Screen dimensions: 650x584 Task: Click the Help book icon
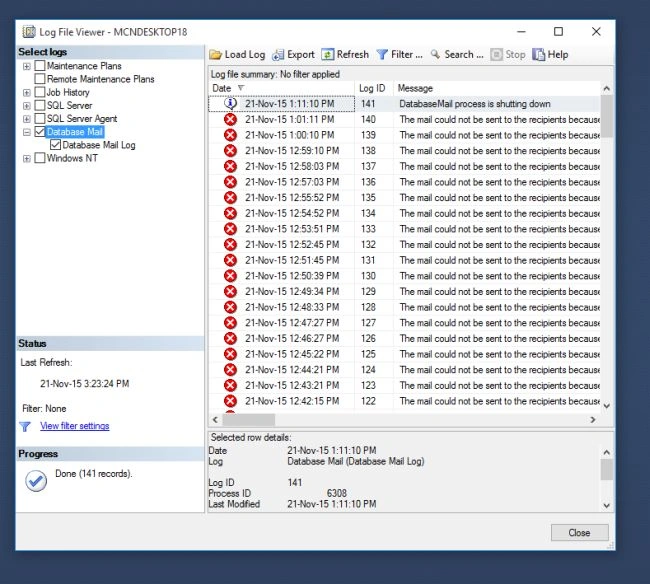538,55
